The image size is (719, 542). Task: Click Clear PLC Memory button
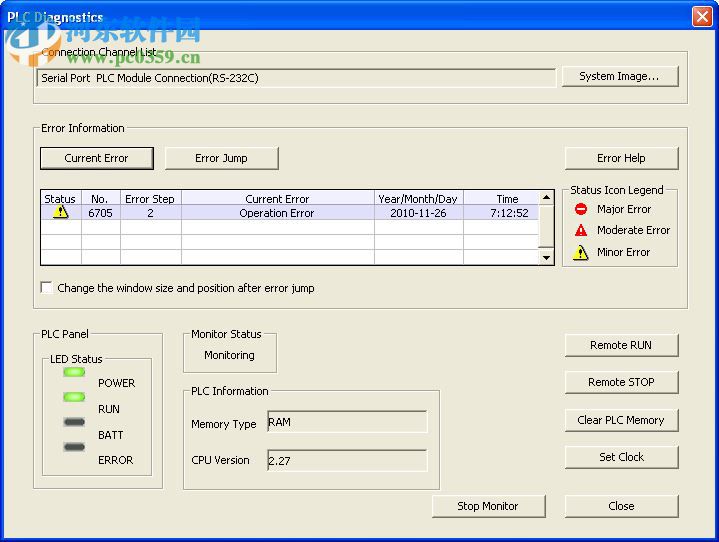(621, 420)
